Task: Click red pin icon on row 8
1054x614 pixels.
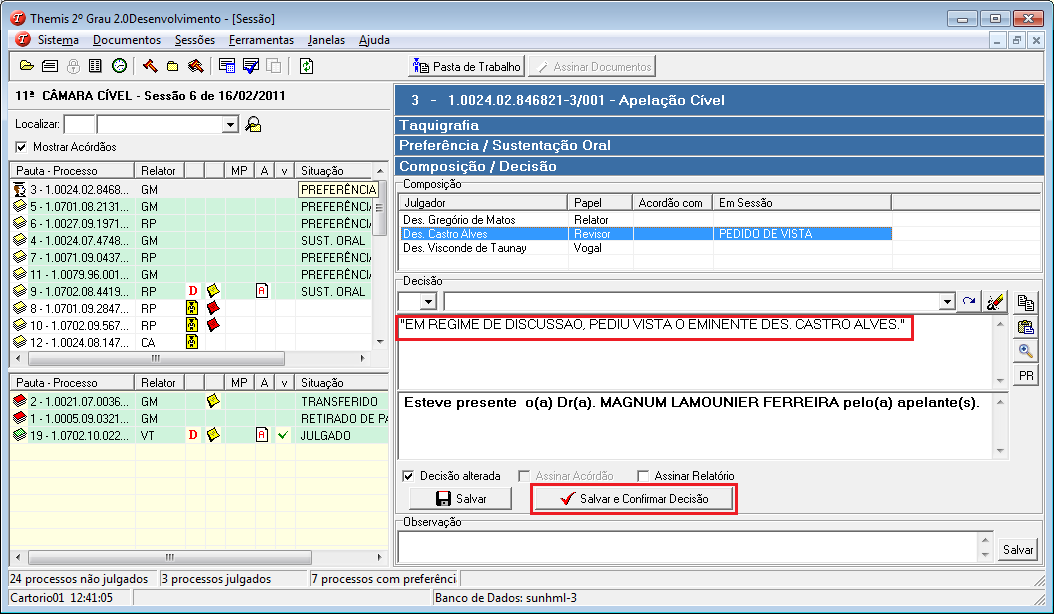Action: (x=213, y=308)
